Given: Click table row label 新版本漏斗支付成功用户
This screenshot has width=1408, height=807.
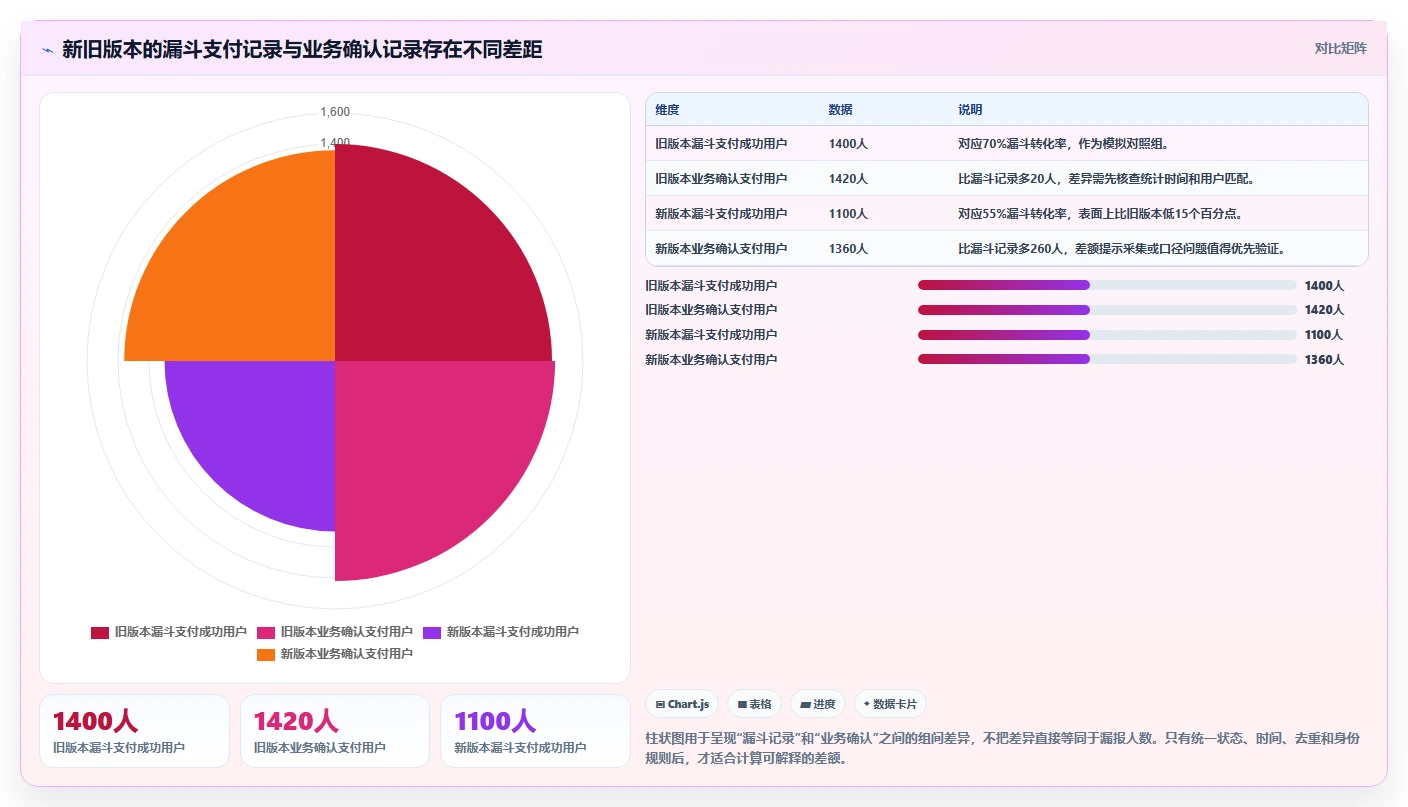Looking at the screenshot, I should (721, 214).
